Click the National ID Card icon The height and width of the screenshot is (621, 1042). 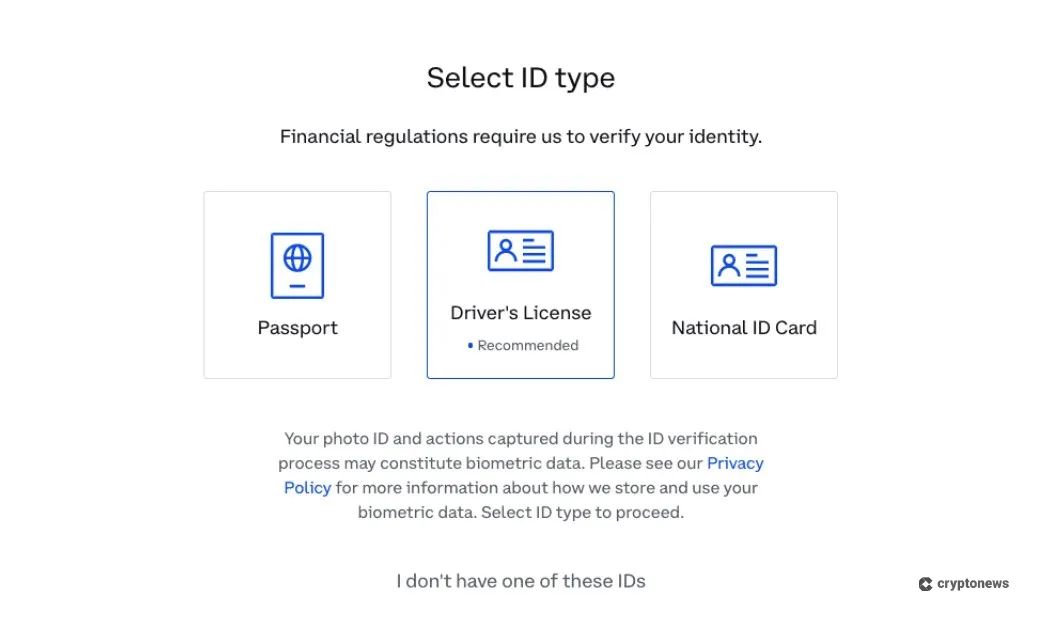coord(744,265)
